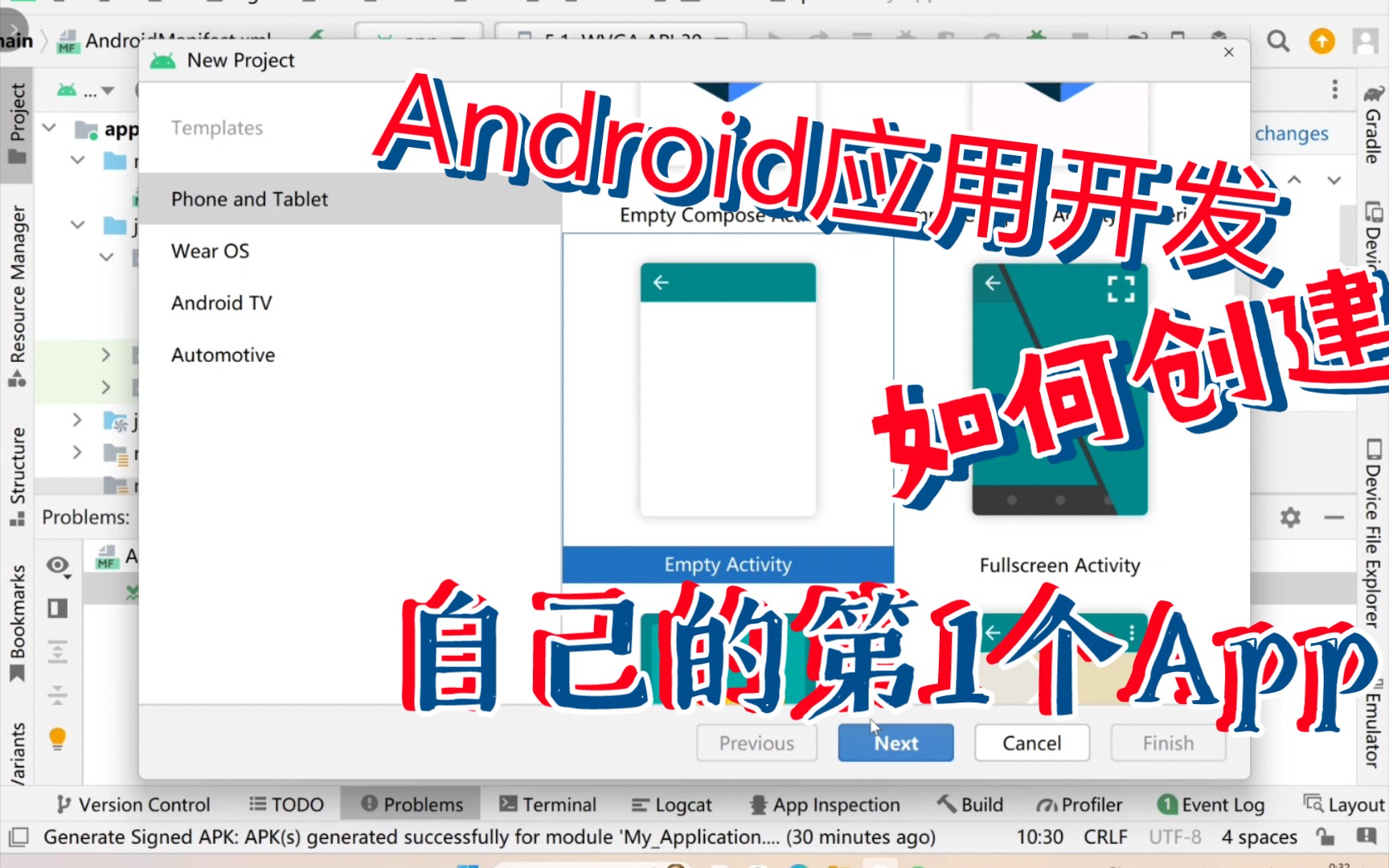Open the Logcat tool window
1389x868 pixels.
click(x=672, y=805)
